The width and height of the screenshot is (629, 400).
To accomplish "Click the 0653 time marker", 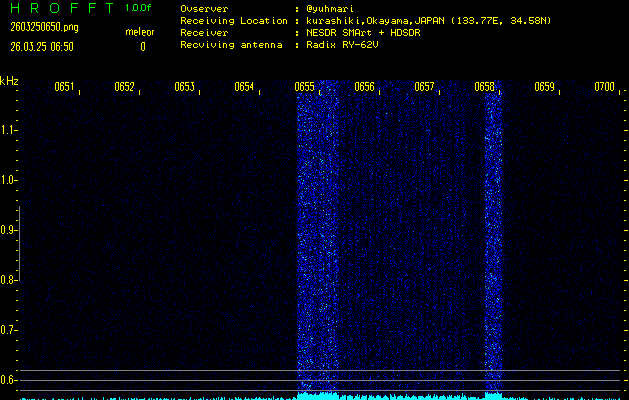I will click(x=184, y=88).
